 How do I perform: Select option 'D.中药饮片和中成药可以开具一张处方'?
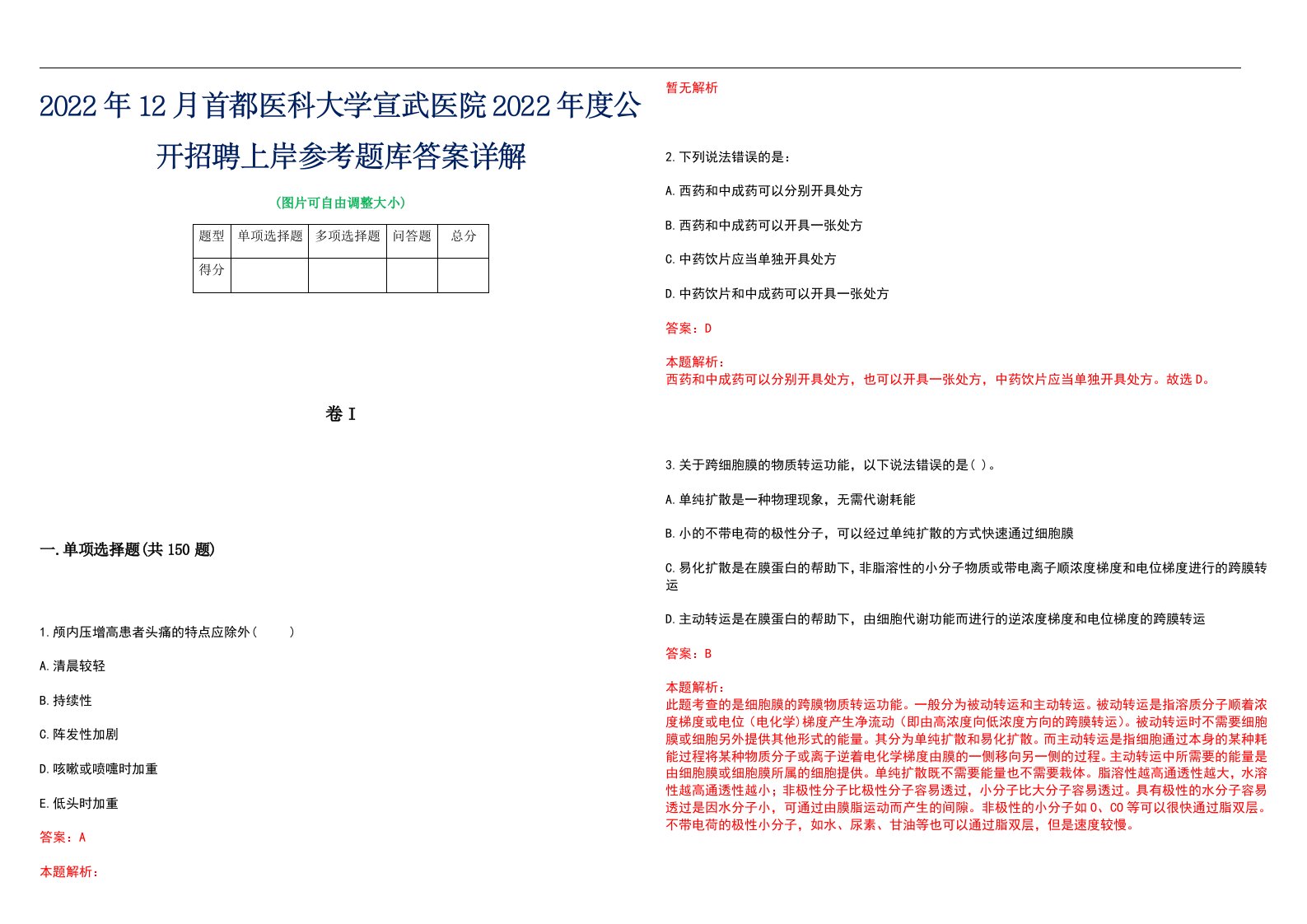click(x=777, y=294)
